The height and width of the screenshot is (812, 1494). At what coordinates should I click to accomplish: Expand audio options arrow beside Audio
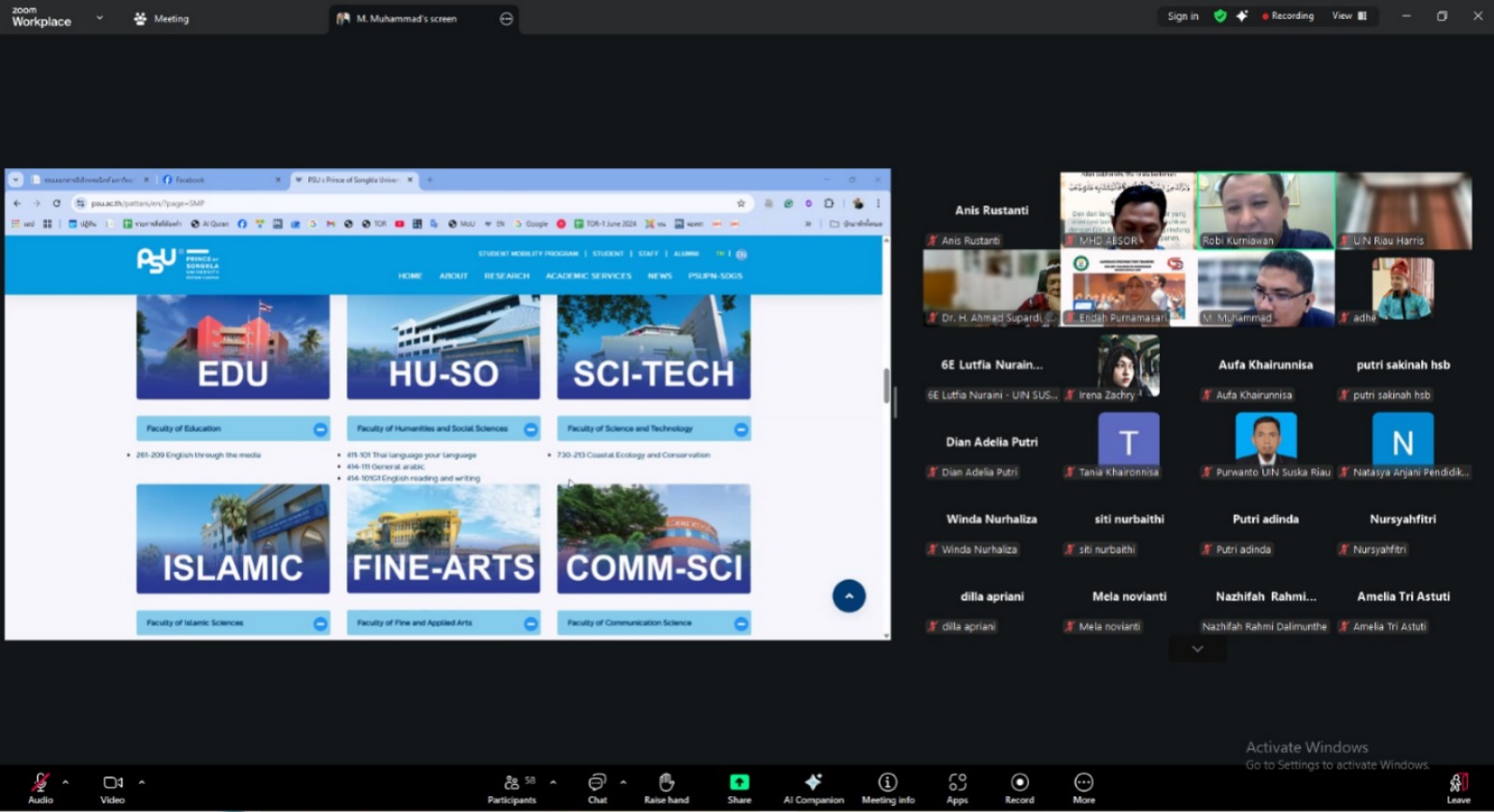coord(65,782)
